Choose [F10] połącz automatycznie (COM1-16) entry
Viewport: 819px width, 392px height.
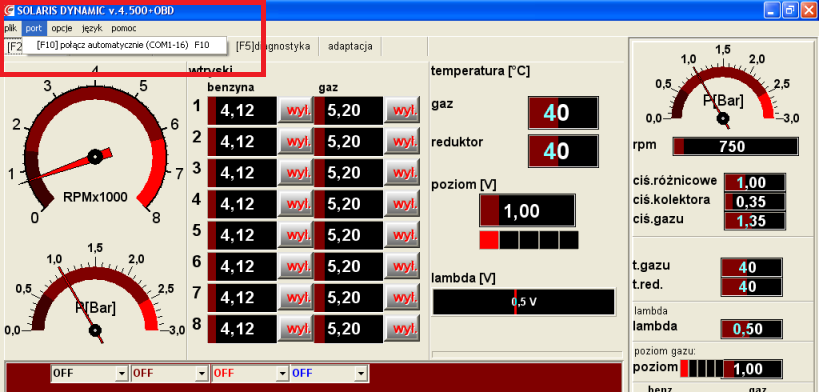(x=124, y=45)
